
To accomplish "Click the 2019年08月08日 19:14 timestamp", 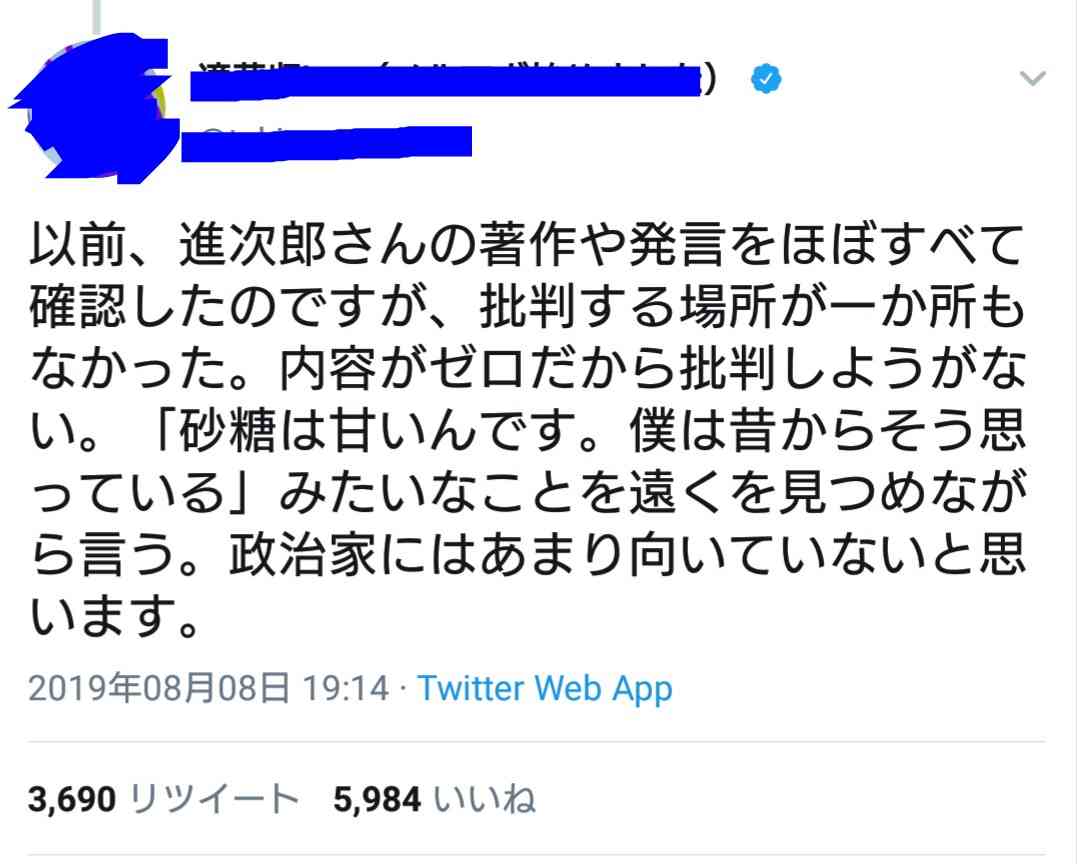I will pyautogui.click(x=209, y=688).
